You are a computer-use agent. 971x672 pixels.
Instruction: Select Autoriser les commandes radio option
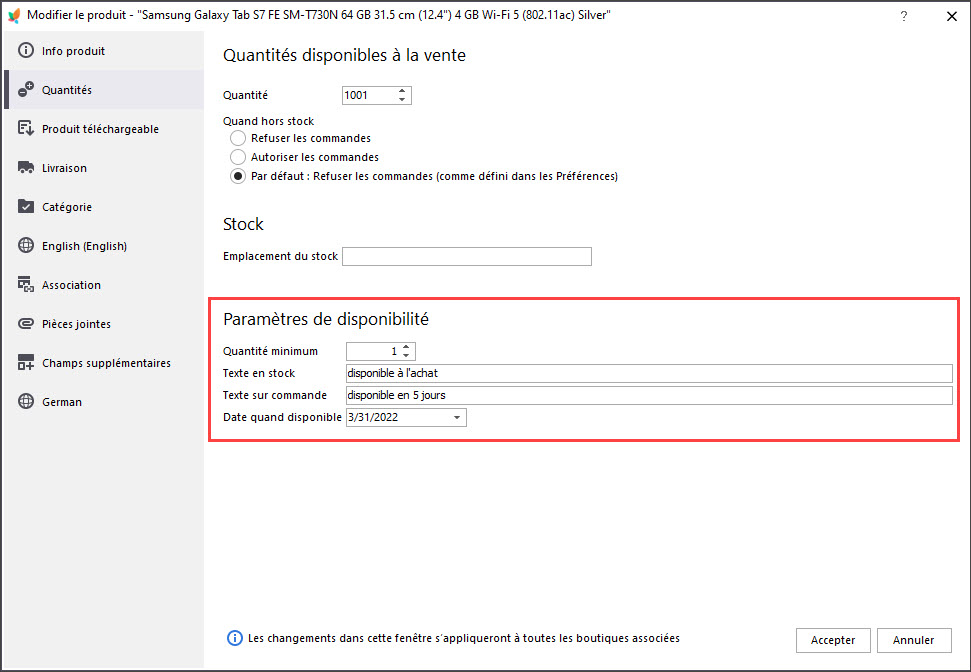pyautogui.click(x=238, y=157)
